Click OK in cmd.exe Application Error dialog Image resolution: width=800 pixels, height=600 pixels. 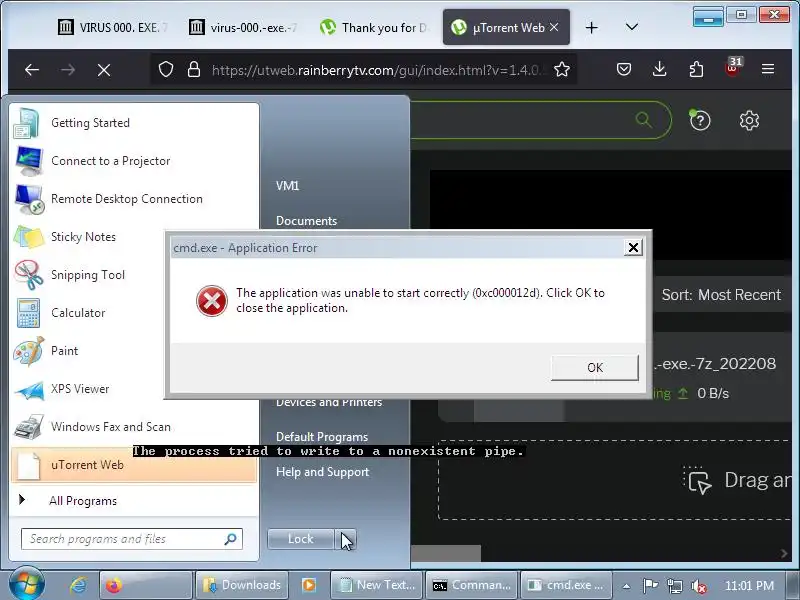click(594, 367)
